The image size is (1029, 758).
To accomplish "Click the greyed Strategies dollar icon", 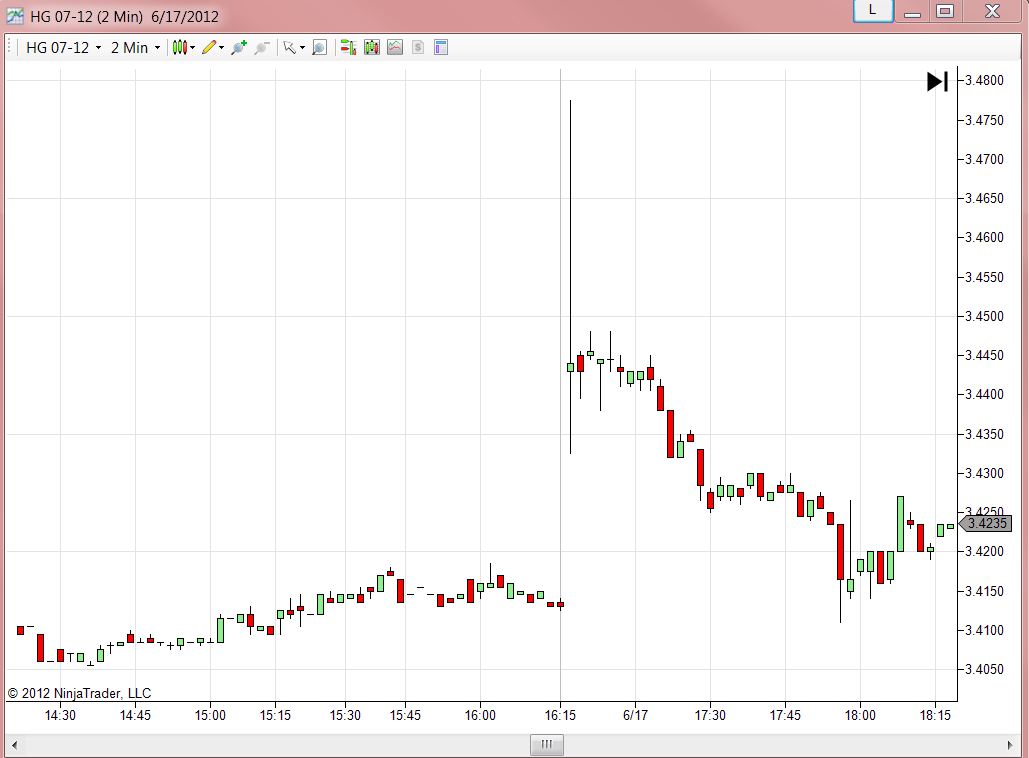I will 418,47.
